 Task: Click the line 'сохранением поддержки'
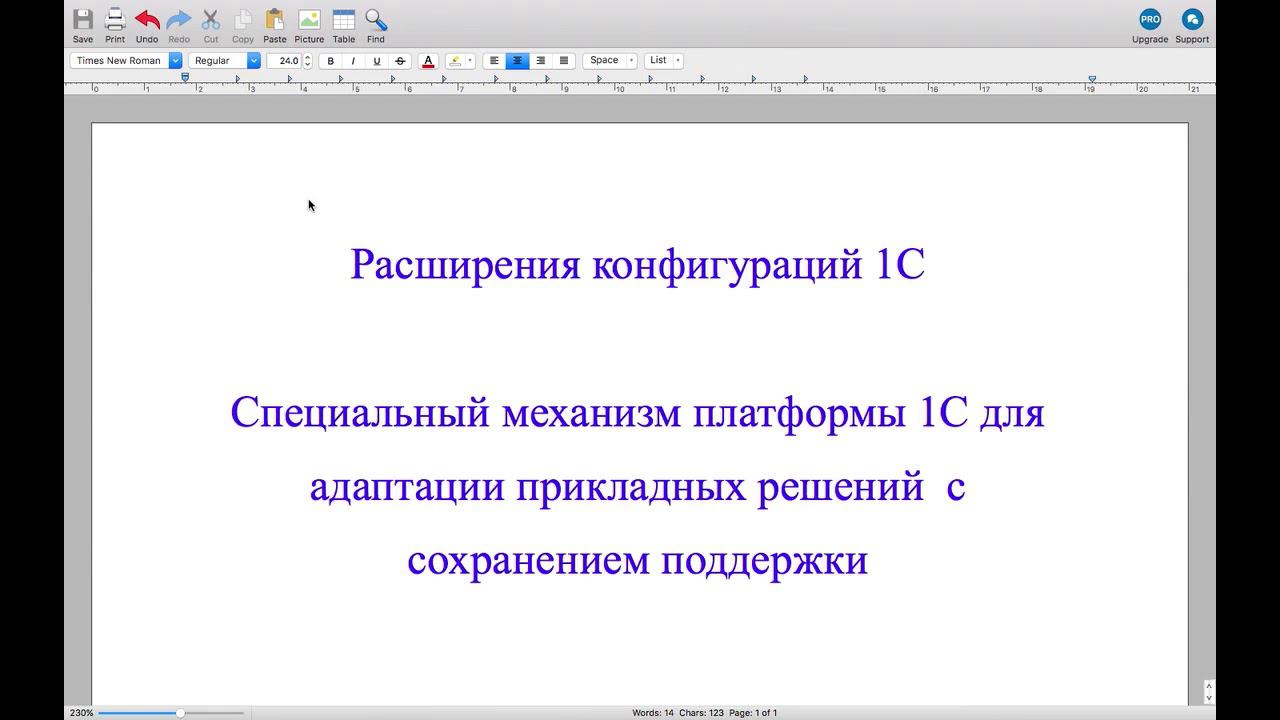coord(638,561)
